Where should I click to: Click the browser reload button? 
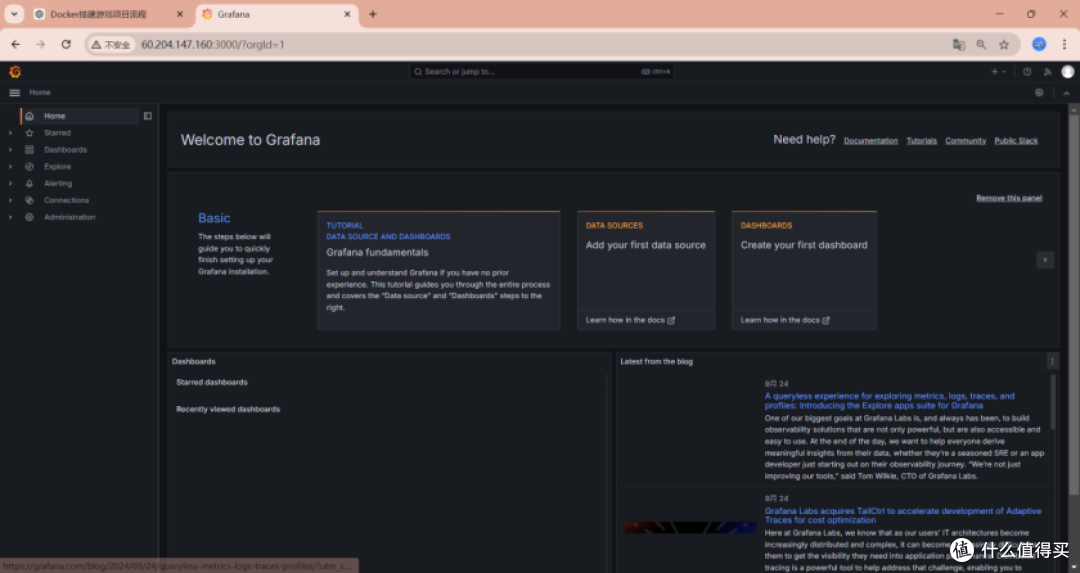66,44
